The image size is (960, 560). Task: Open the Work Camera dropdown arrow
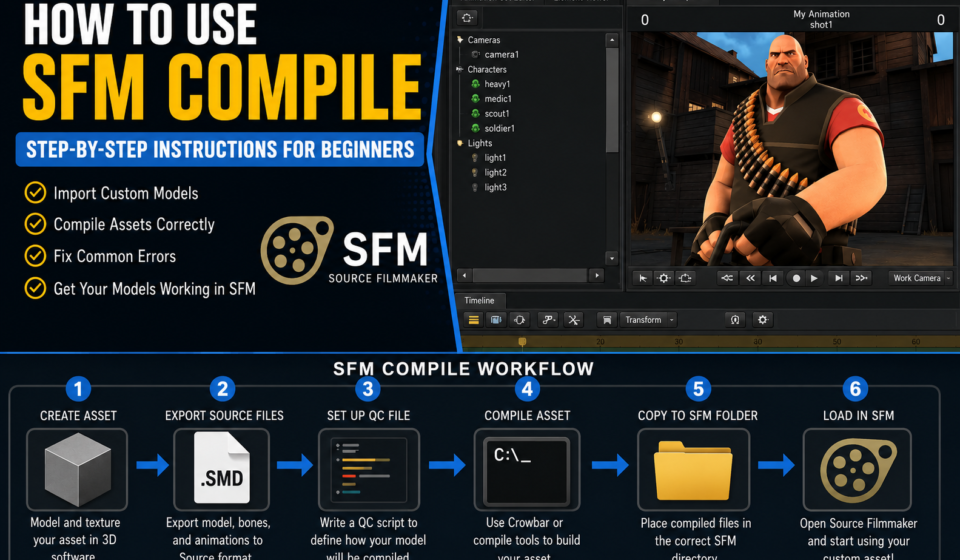click(948, 278)
